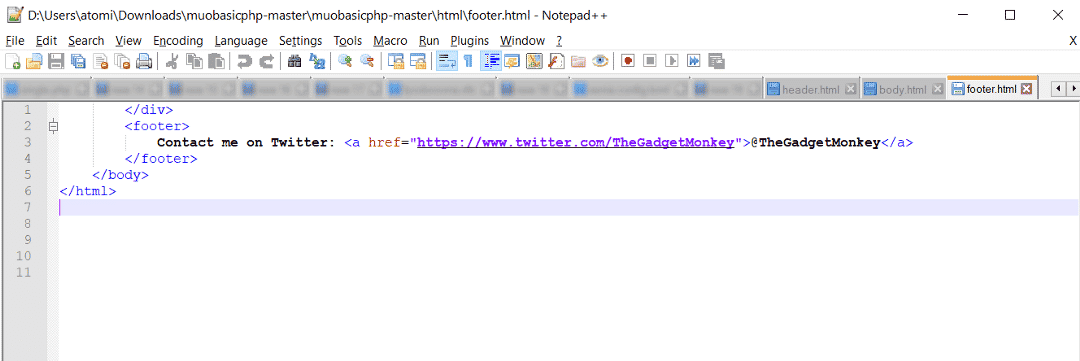Click line number 7 in the margin
1080x361 pixels.
coord(28,207)
